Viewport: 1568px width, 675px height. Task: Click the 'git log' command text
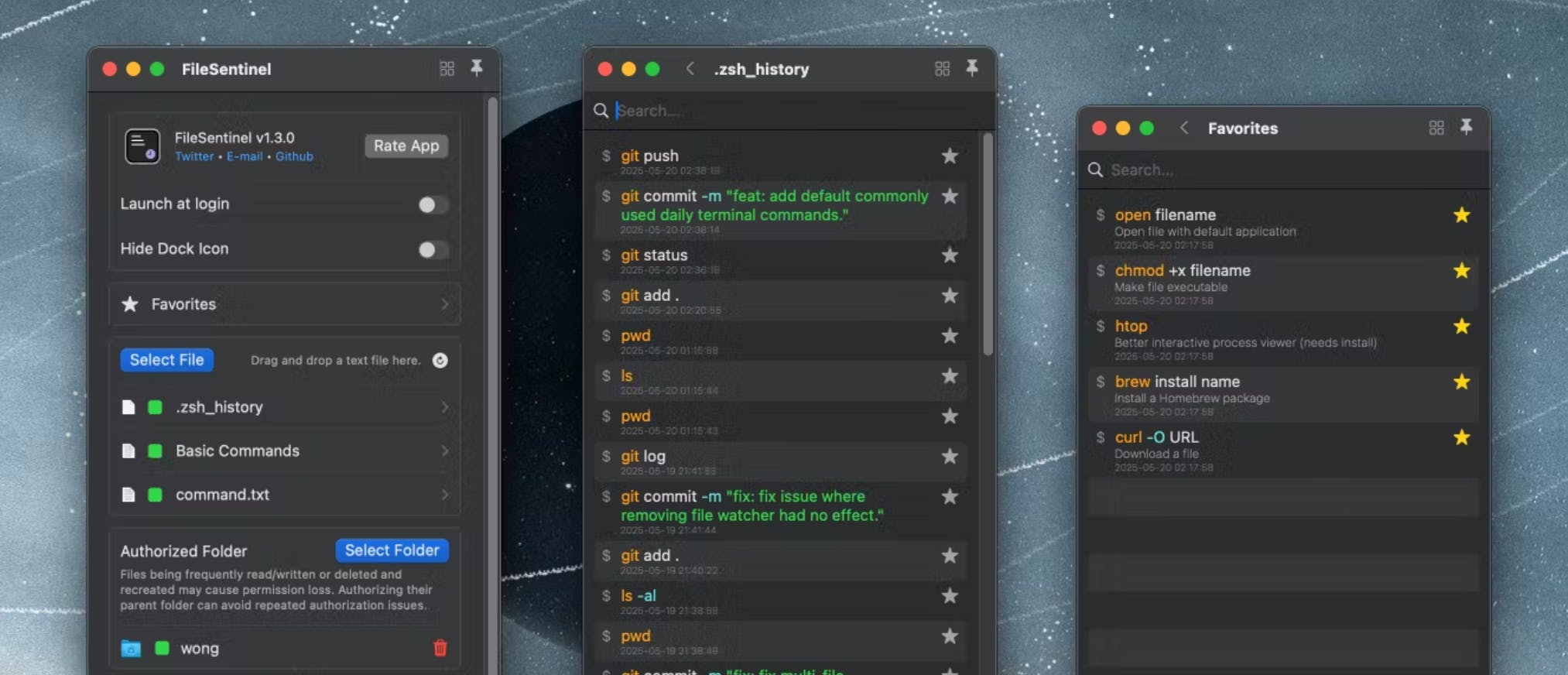pyautogui.click(x=642, y=457)
